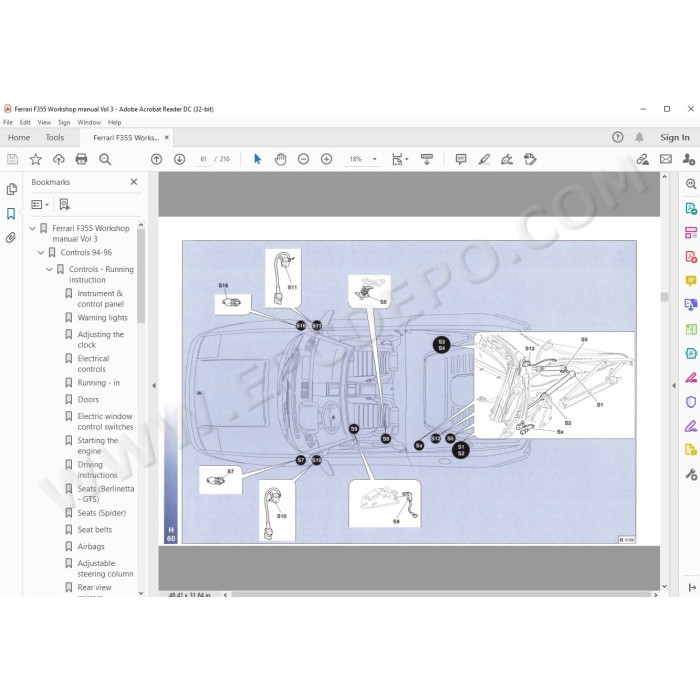
Task: Click the Sign In button
Action: coord(675,138)
